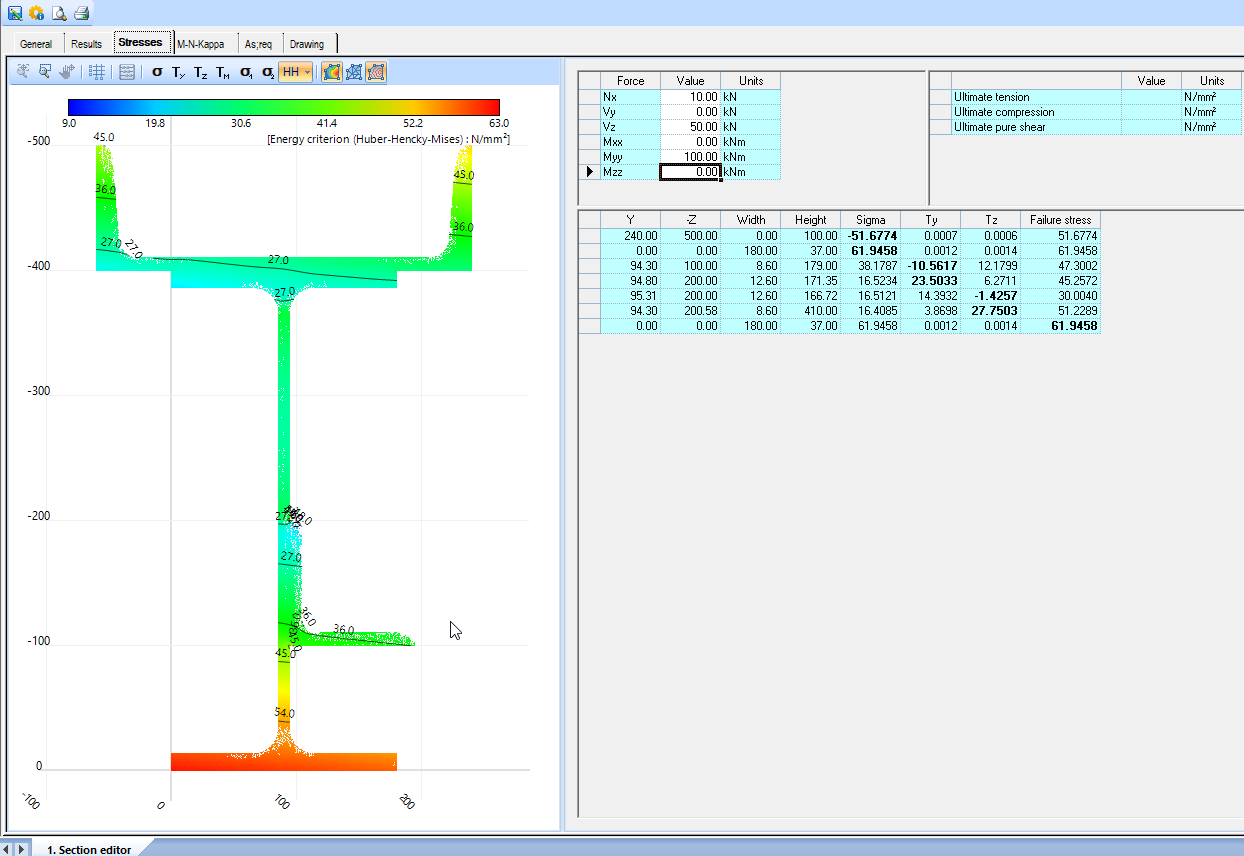
Task: Show shear stress Tz
Action: [201, 72]
